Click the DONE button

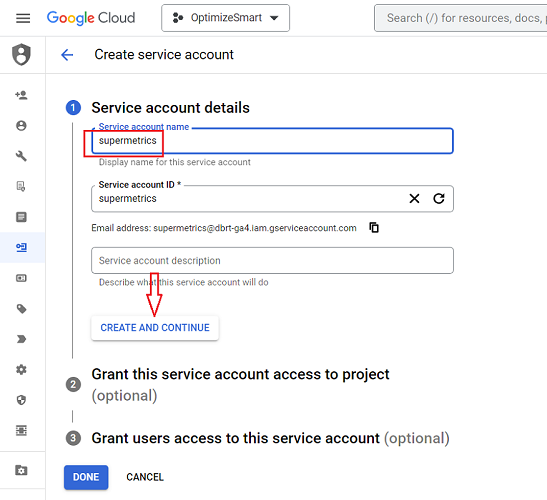86,477
